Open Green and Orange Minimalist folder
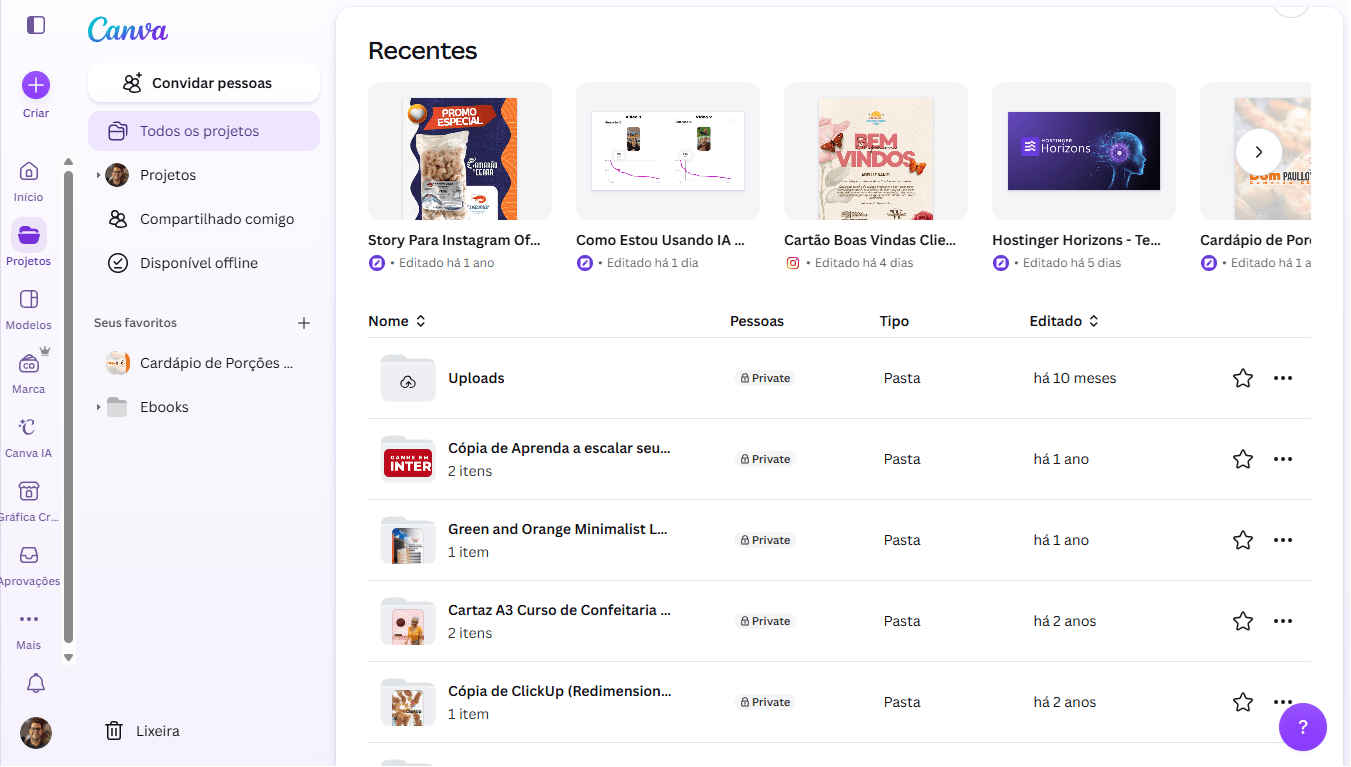 click(x=557, y=529)
